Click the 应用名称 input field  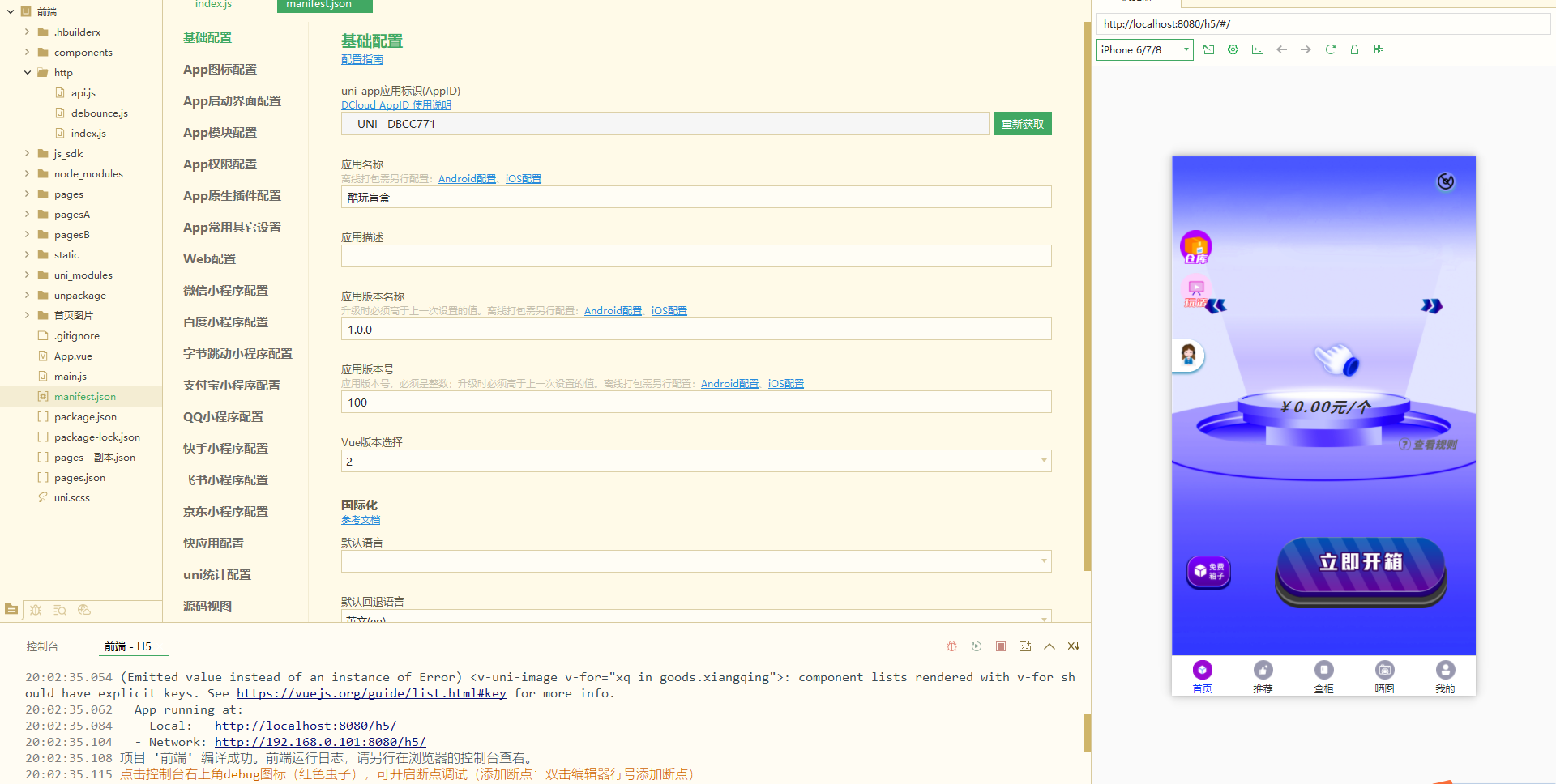(695, 198)
